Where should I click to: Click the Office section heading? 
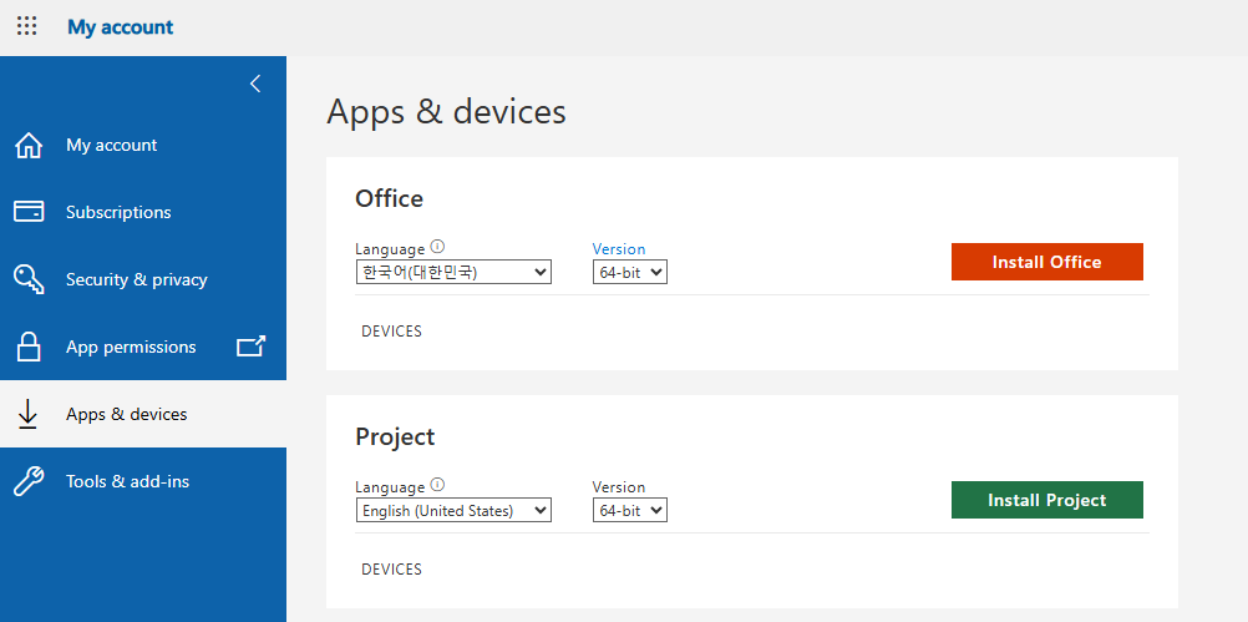click(x=389, y=198)
